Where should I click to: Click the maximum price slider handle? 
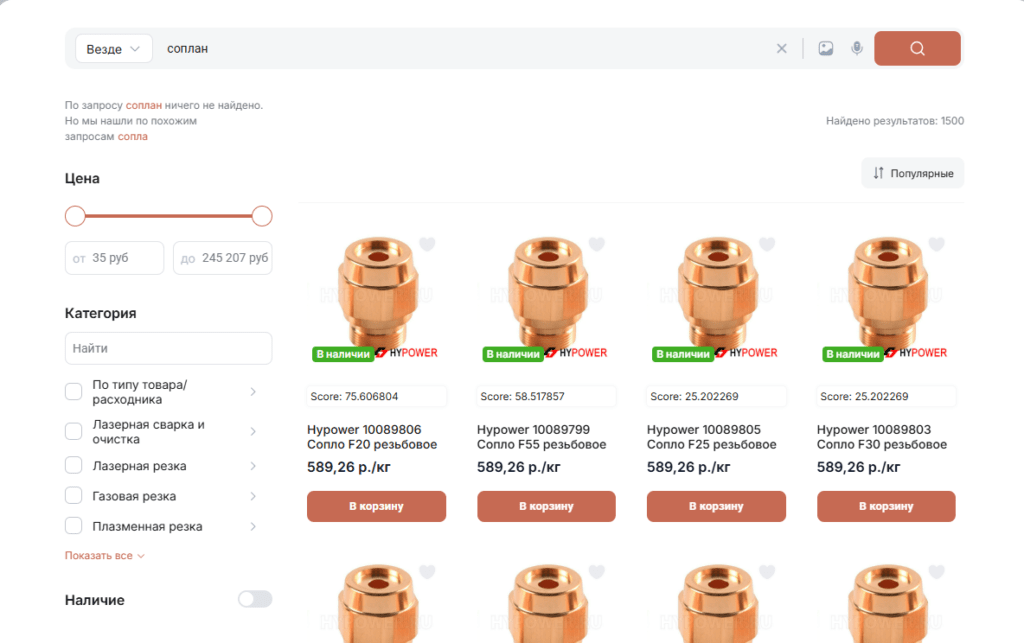pyautogui.click(x=262, y=216)
